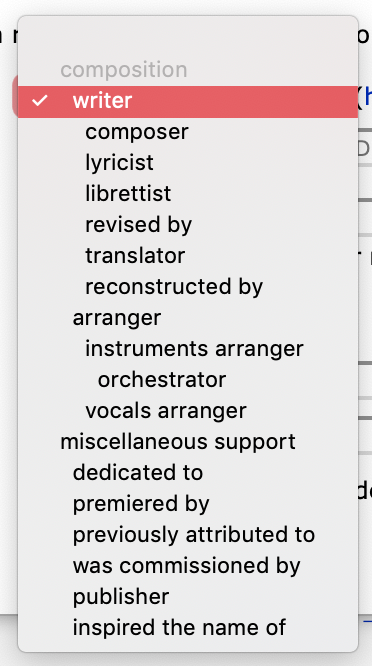Click the greyed composition group header
Viewport: 372px width, 666px height.
pos(124,70)
